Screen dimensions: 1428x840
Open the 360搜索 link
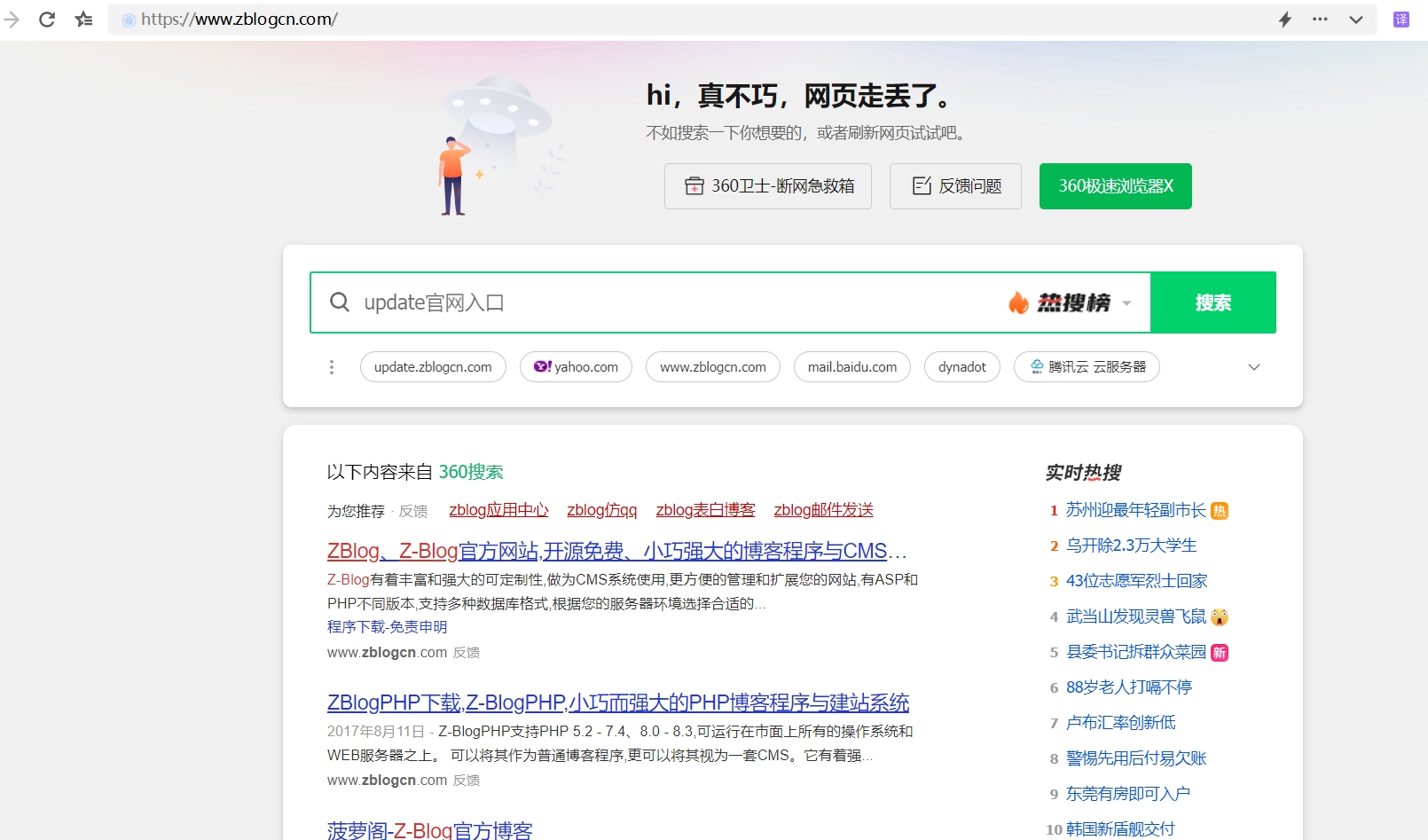pos(471,472)
